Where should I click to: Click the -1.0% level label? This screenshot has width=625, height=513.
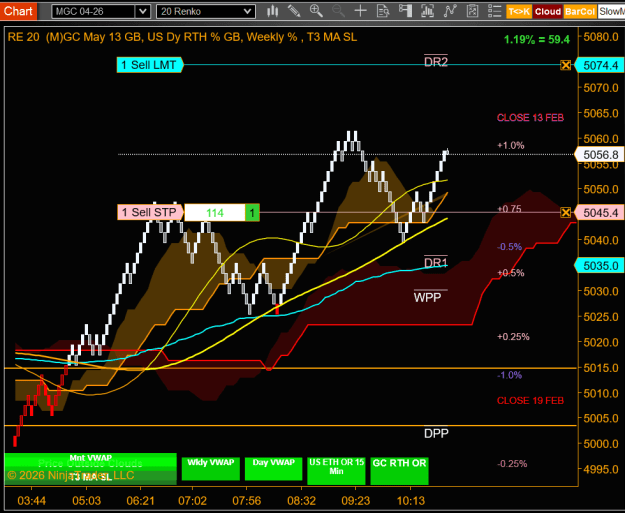click(509, 375)
